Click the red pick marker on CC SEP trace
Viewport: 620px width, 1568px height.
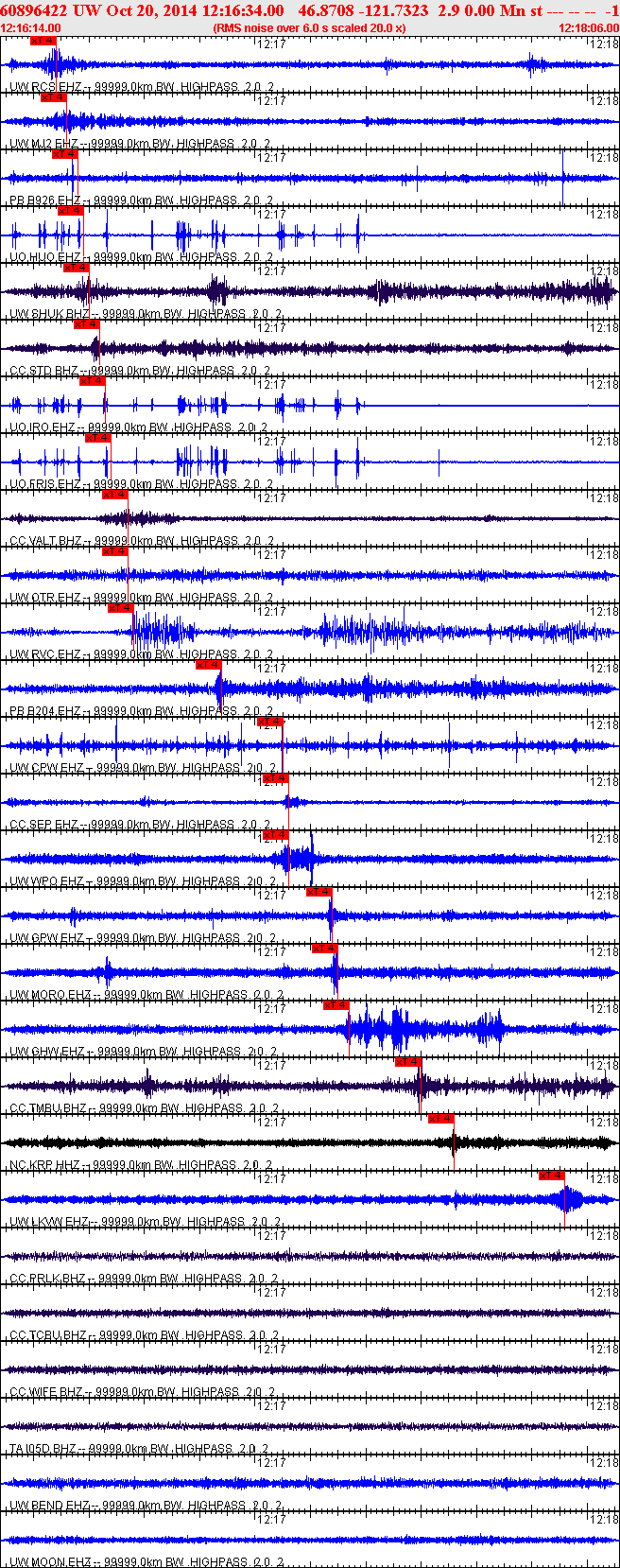pos(275,778)
